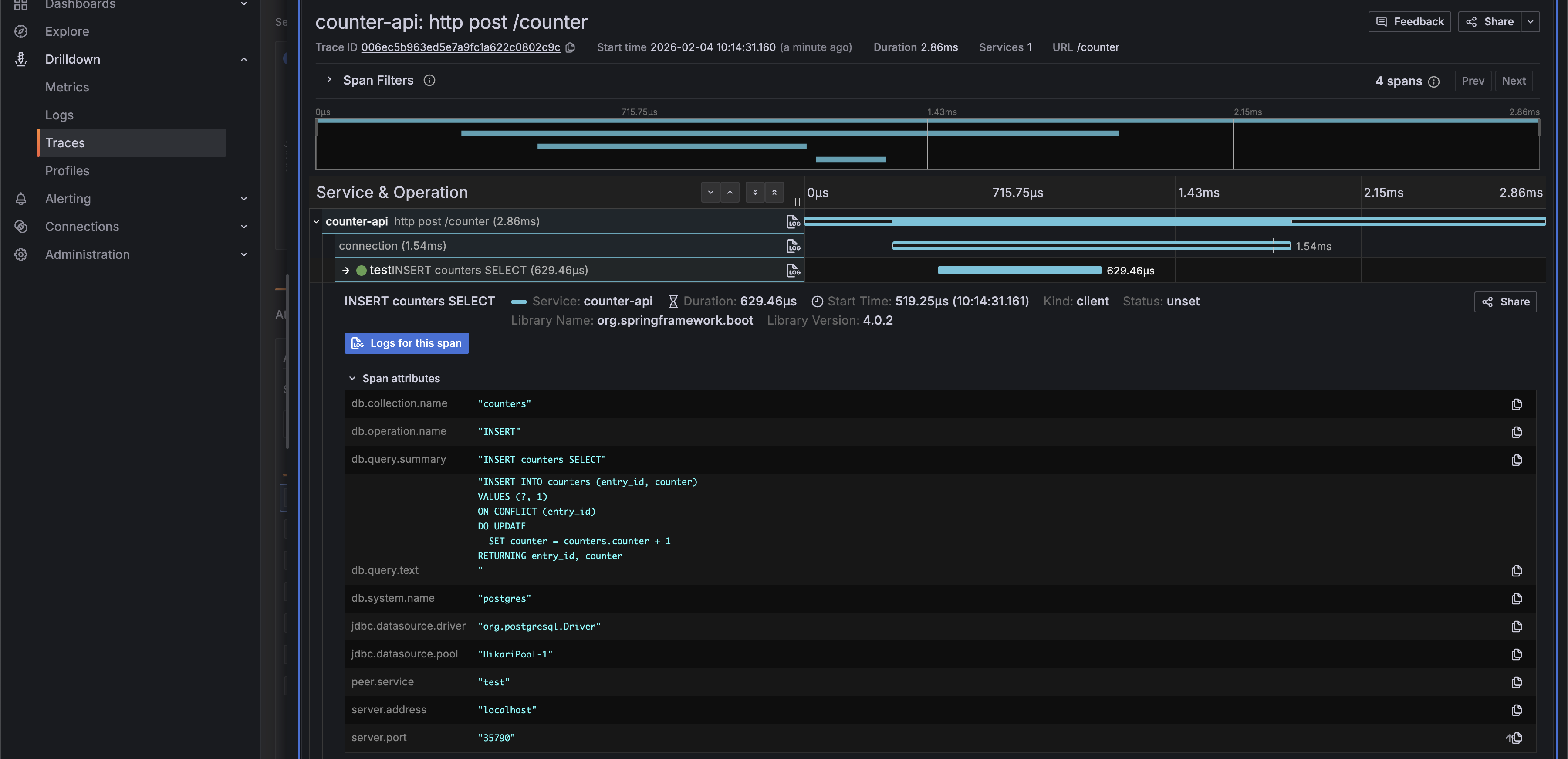Click the INSERT counters SELECT span bar

tap(1019, 271)
